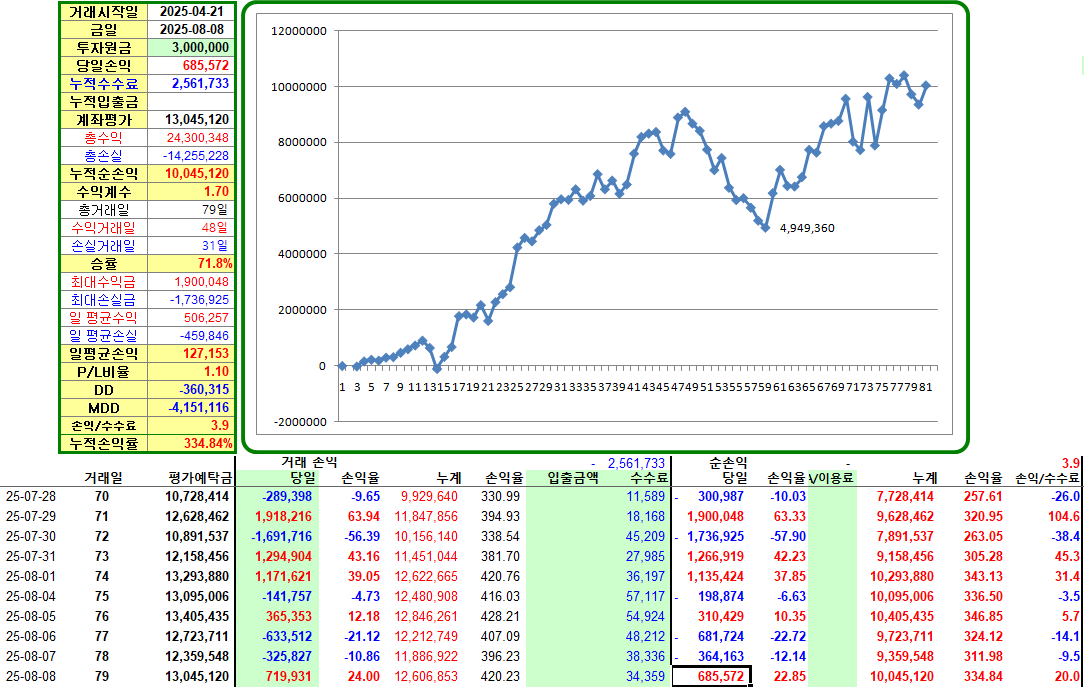Select the 일 평균수익 value 506,257
This screenshot has height=687, width=1084.
click(191, 317)
